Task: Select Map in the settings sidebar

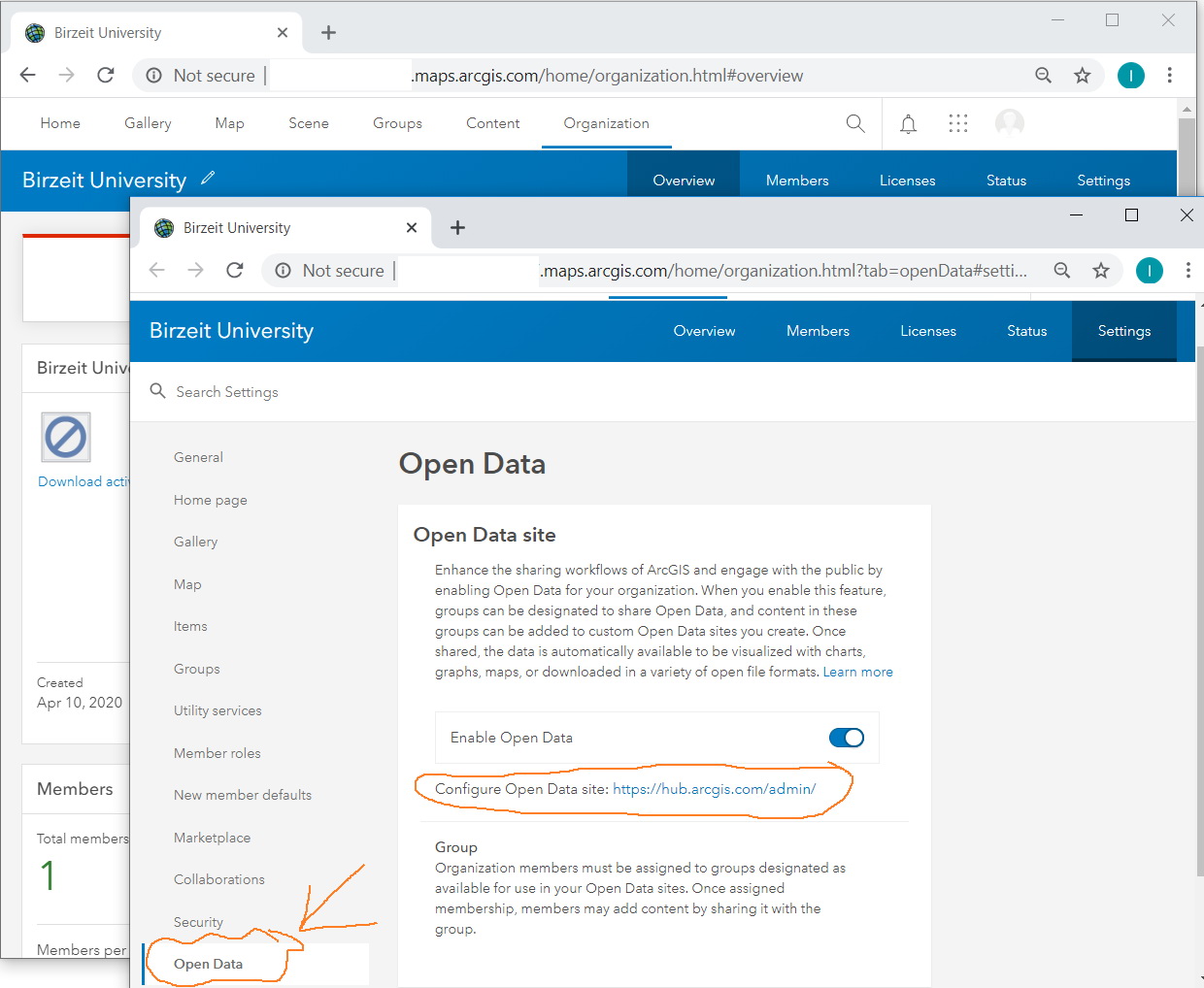Action: pos(187,584)
